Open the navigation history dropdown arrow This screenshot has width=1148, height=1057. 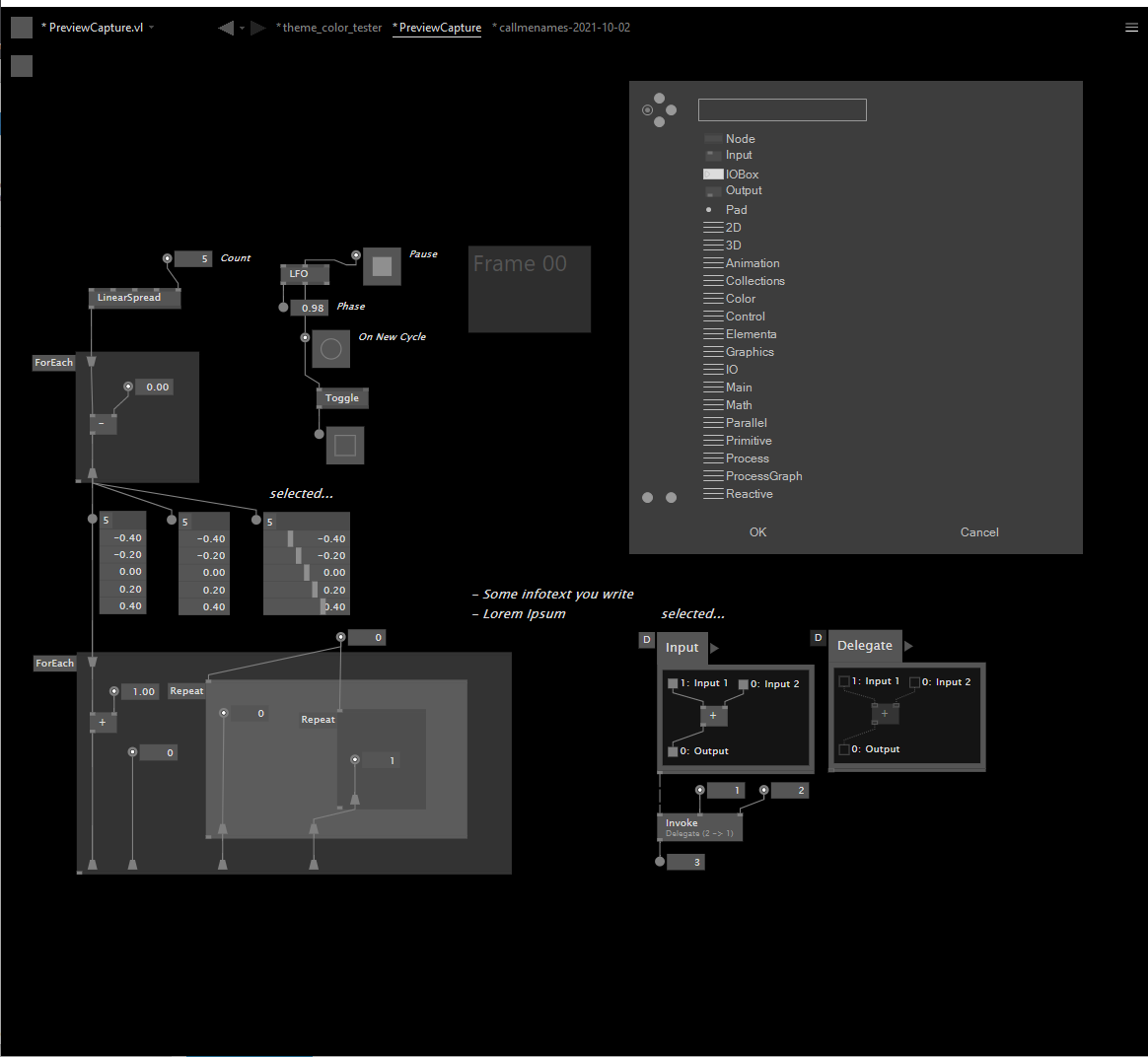coord(243,29)
